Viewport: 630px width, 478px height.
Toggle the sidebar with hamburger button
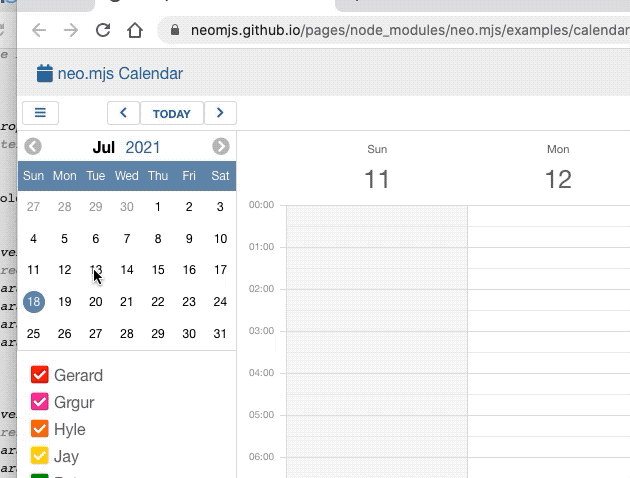click(x=40, y=113)
